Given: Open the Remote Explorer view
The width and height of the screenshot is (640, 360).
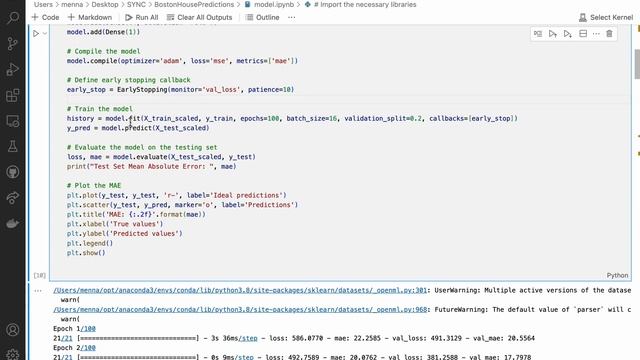Looking at the screenshot, I should (13, 121).
